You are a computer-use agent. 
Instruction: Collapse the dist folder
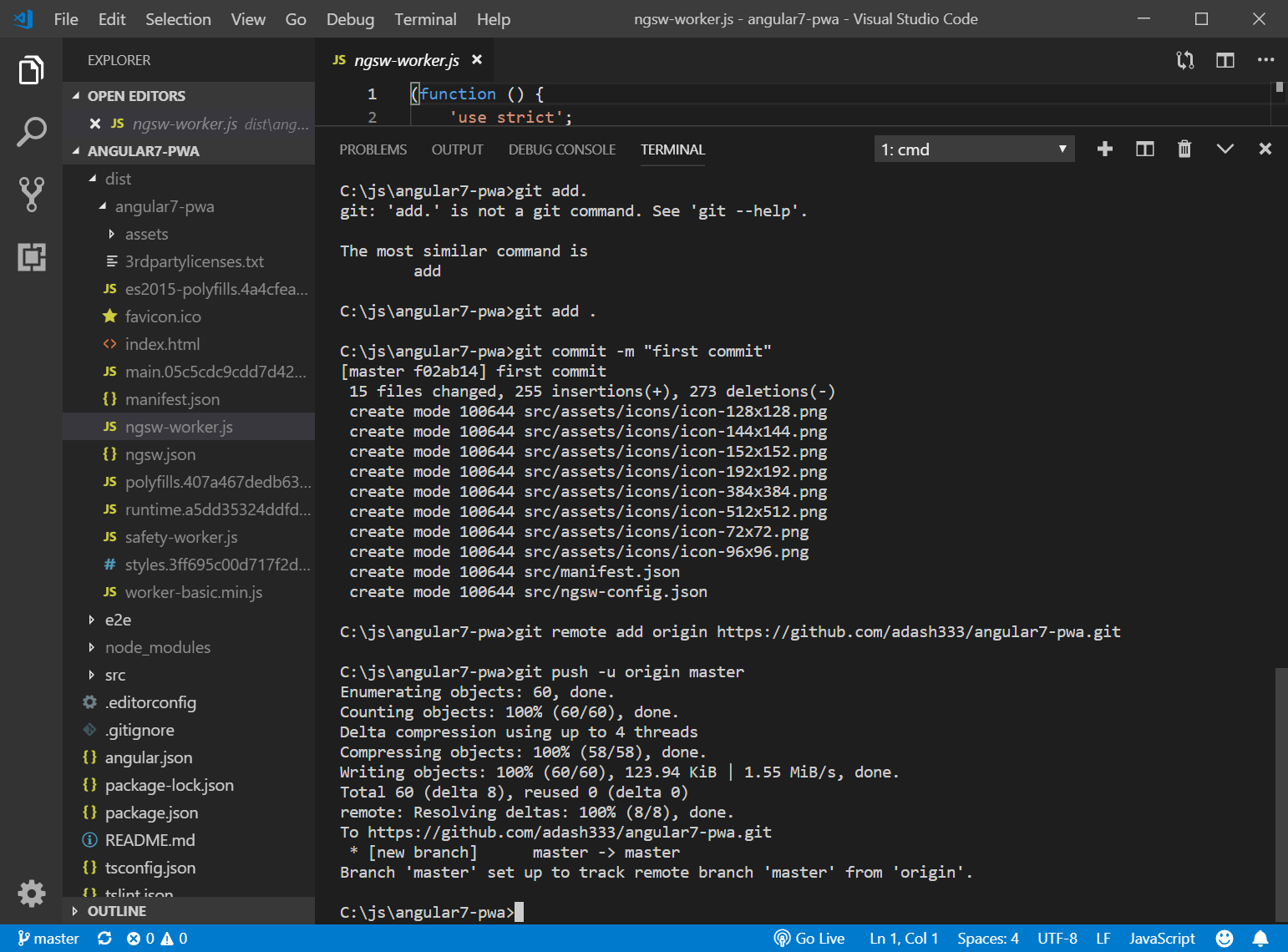pos(117,179)
